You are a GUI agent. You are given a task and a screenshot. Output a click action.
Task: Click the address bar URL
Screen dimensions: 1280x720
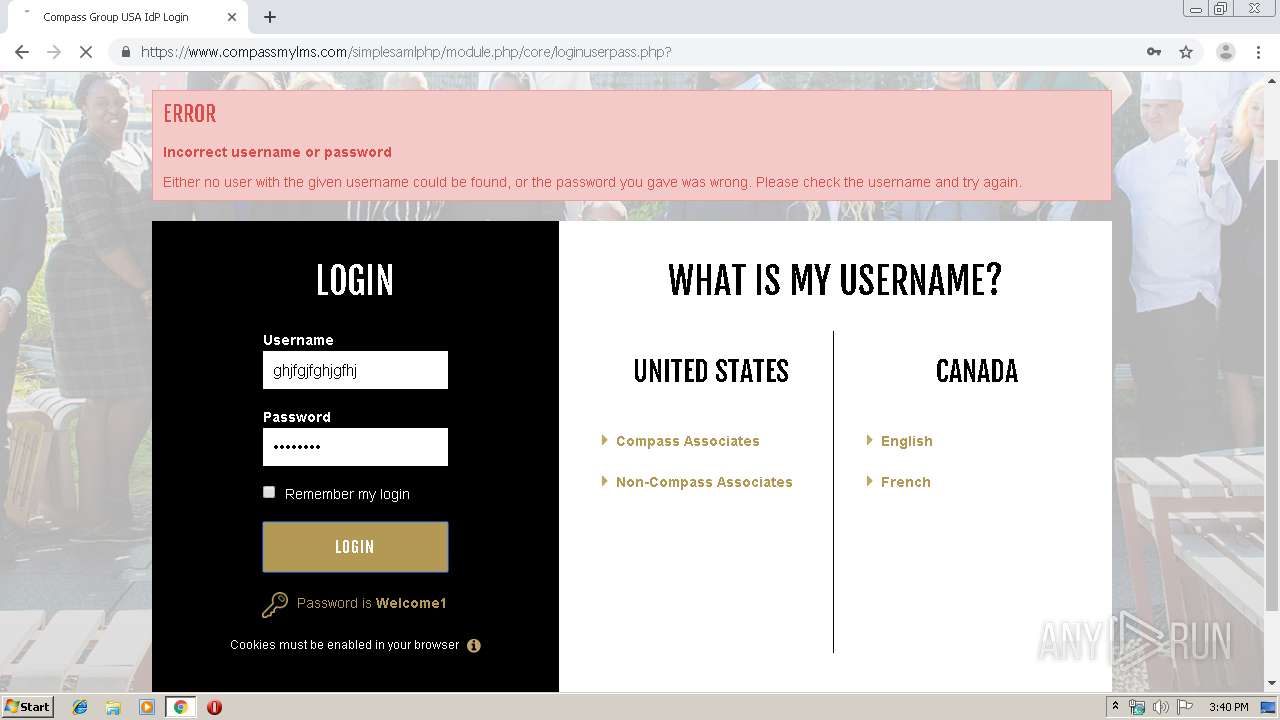click(406, 52)
